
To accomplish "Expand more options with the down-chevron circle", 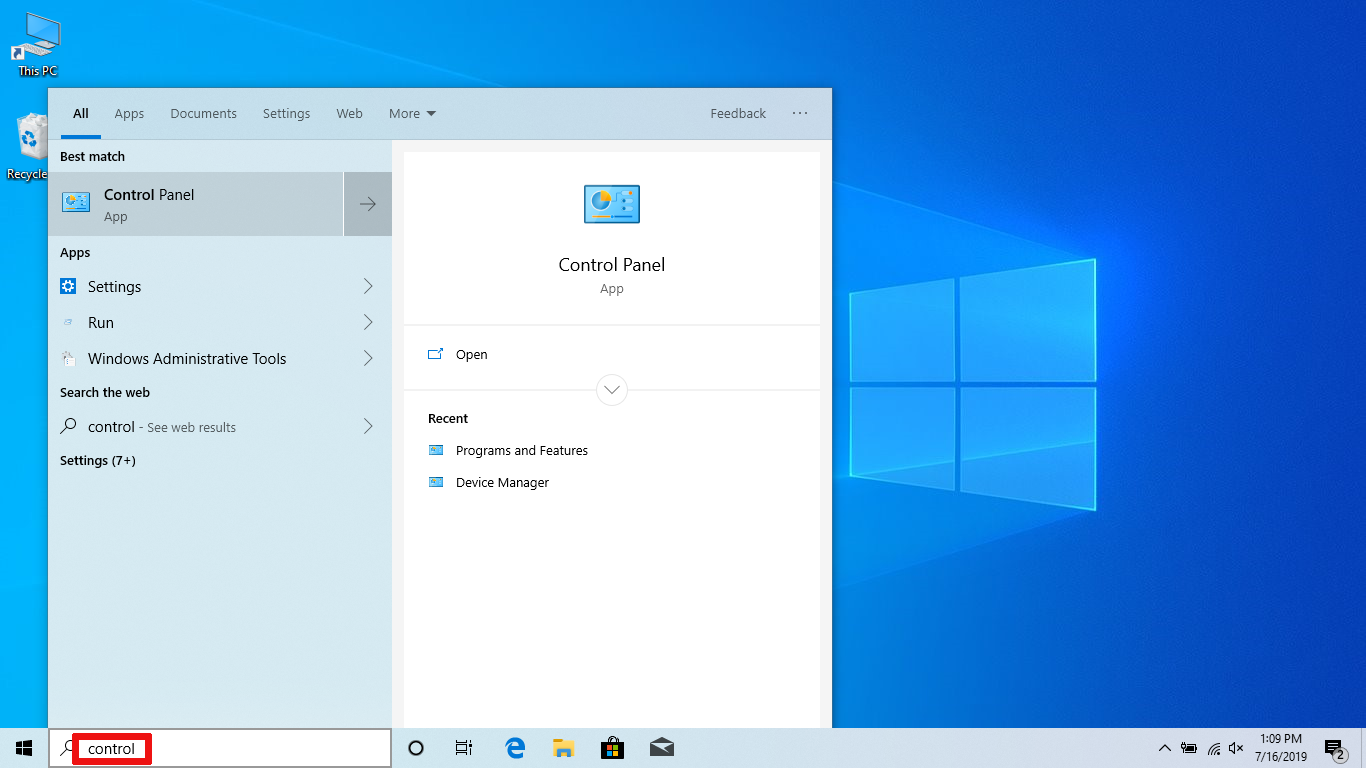I will point(612,390).
